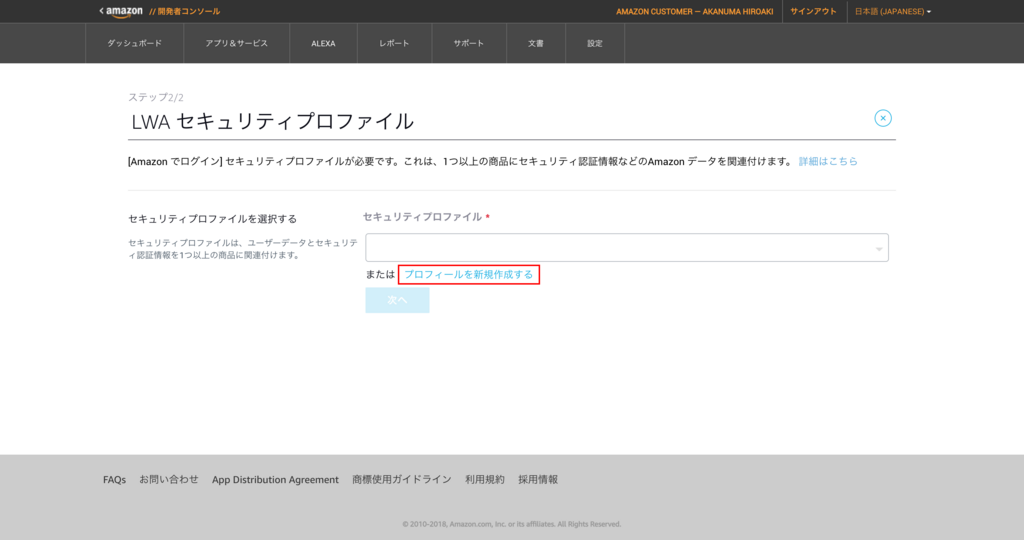Click the セキュリティプロファイルを選択する label
This screenshot has height=540, width=1024.
pyautogui.click(x=212, y=219)
